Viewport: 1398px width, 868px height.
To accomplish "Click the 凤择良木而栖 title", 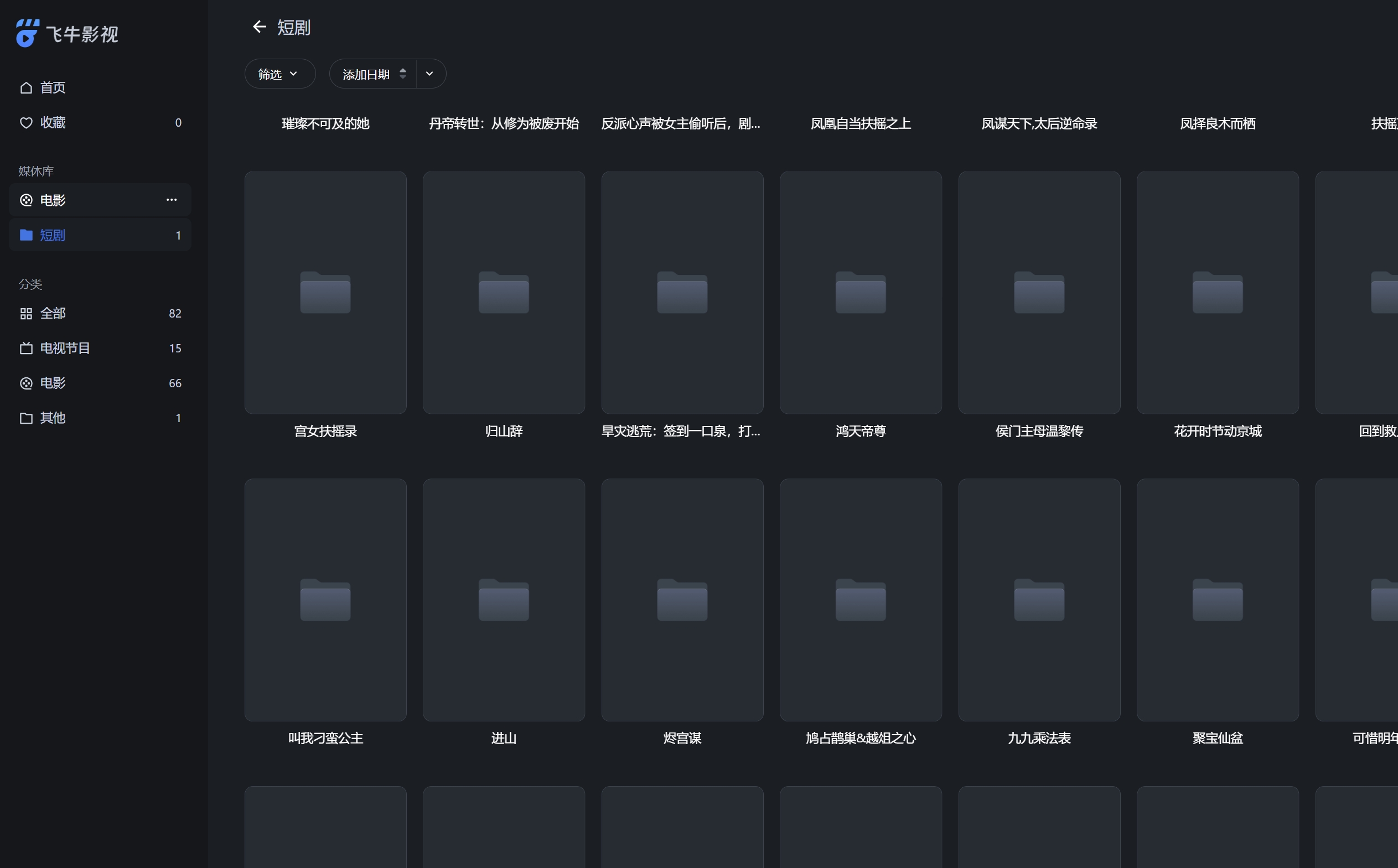I will [x=1217, y=123].
